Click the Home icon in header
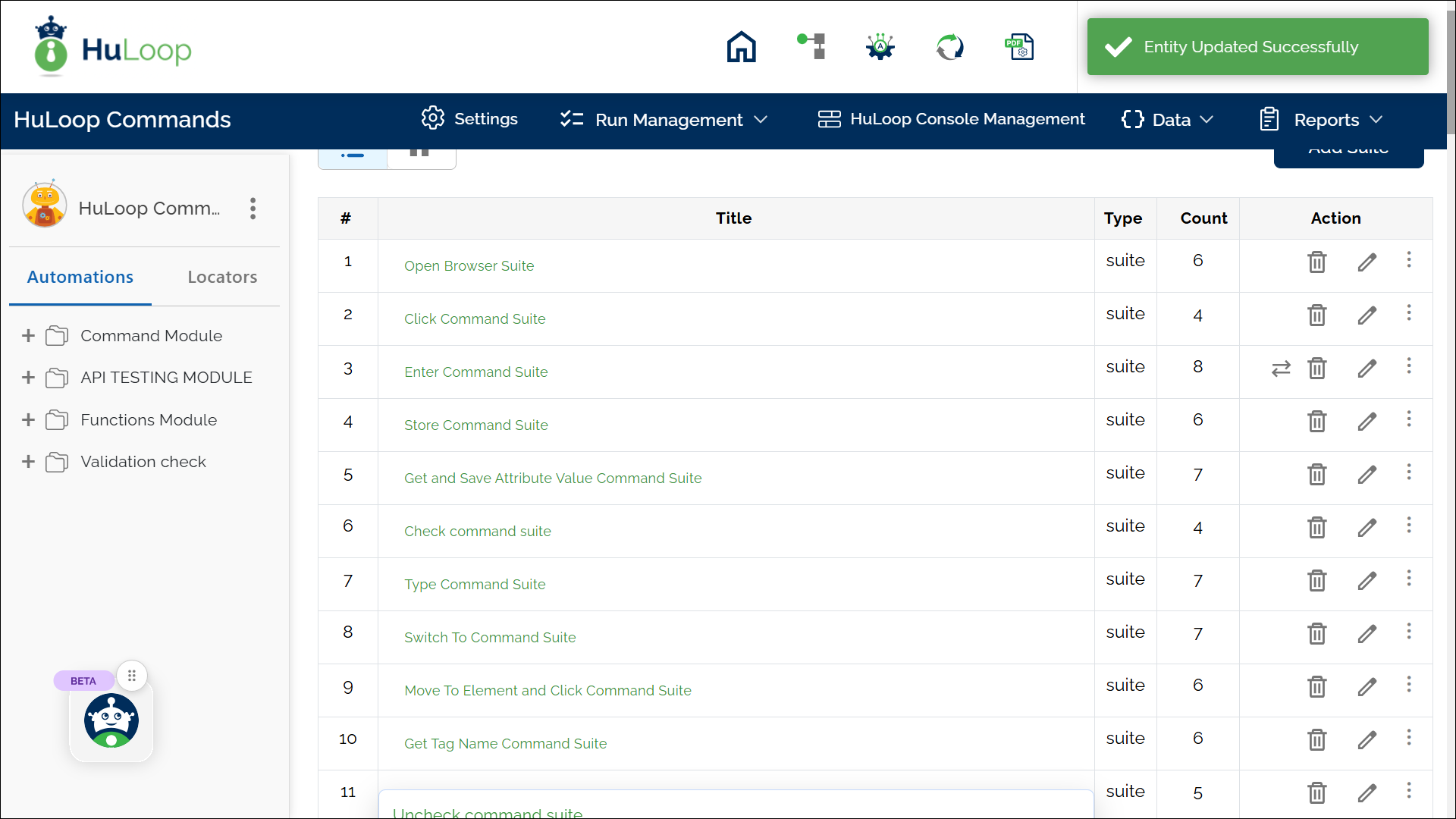 pos(741,47)
